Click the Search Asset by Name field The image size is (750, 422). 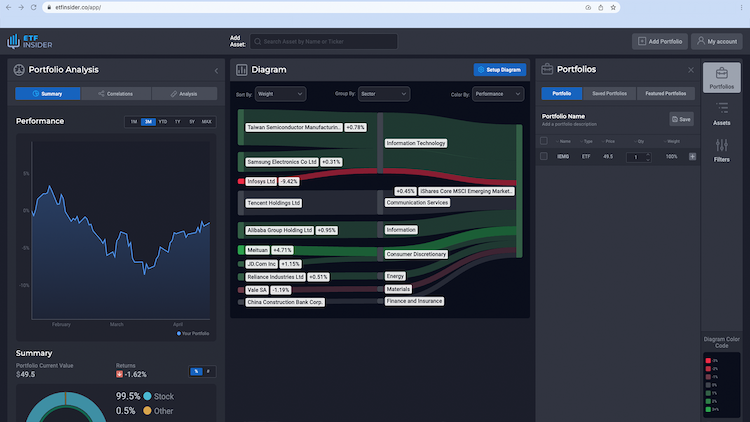point(323,42)
